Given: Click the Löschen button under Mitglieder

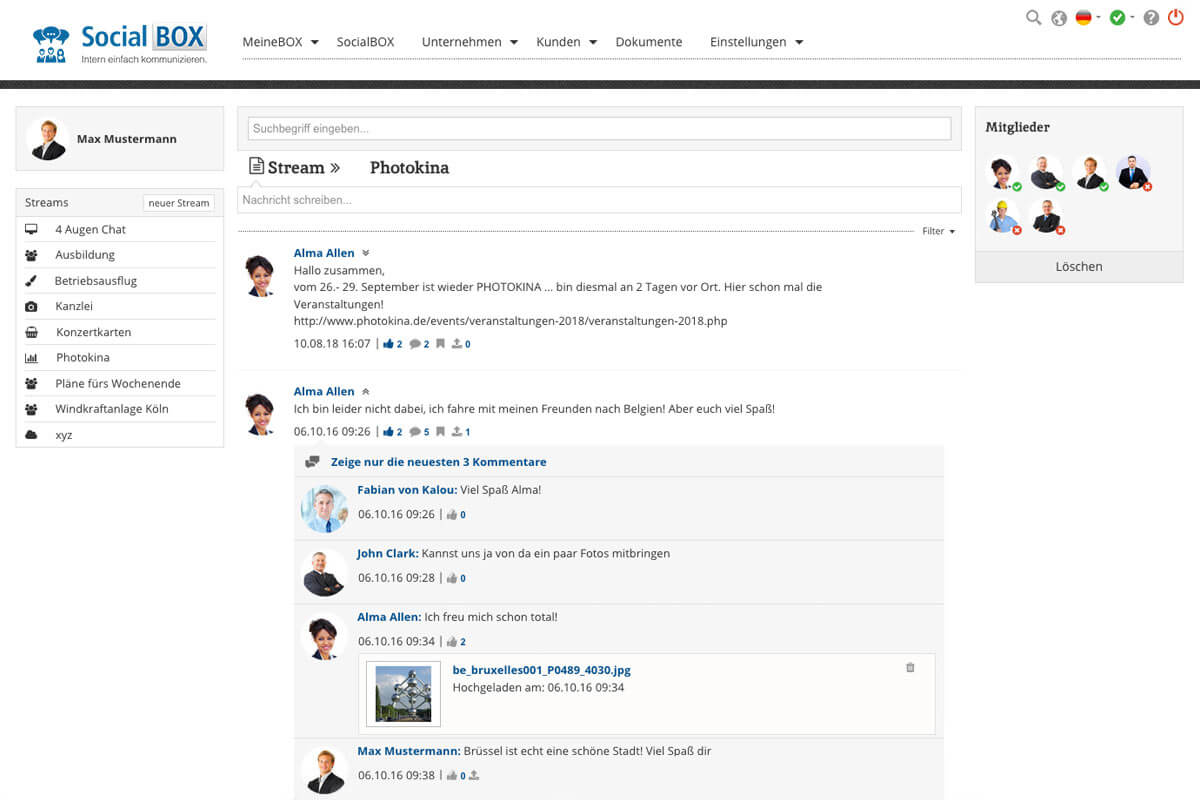Looking at the screenshot, I should click(x=1078, y=267).
